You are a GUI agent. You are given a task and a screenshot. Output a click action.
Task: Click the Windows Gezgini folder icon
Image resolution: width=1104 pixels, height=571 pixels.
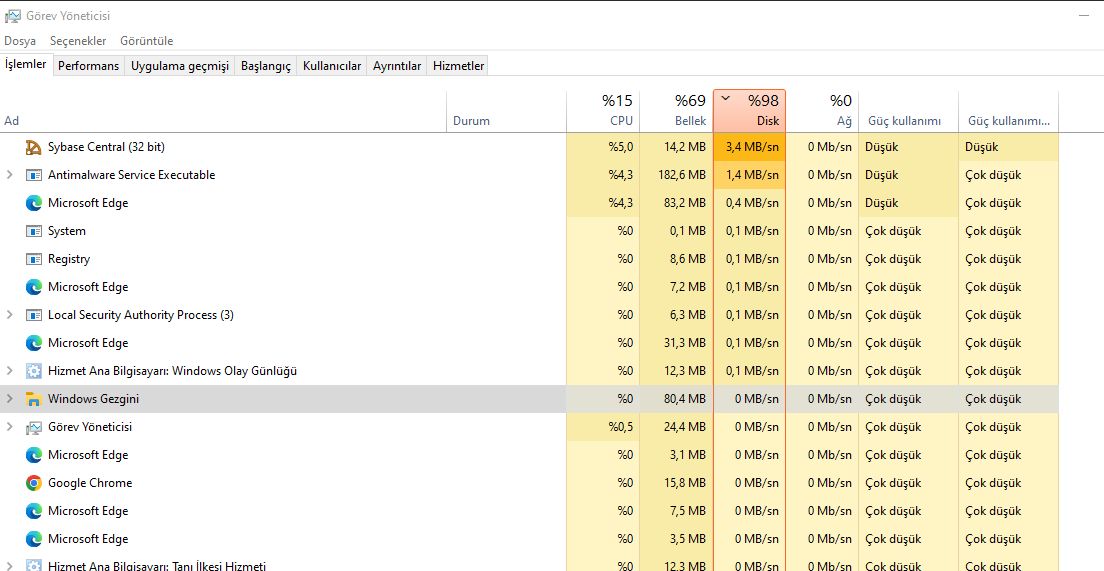33,399
